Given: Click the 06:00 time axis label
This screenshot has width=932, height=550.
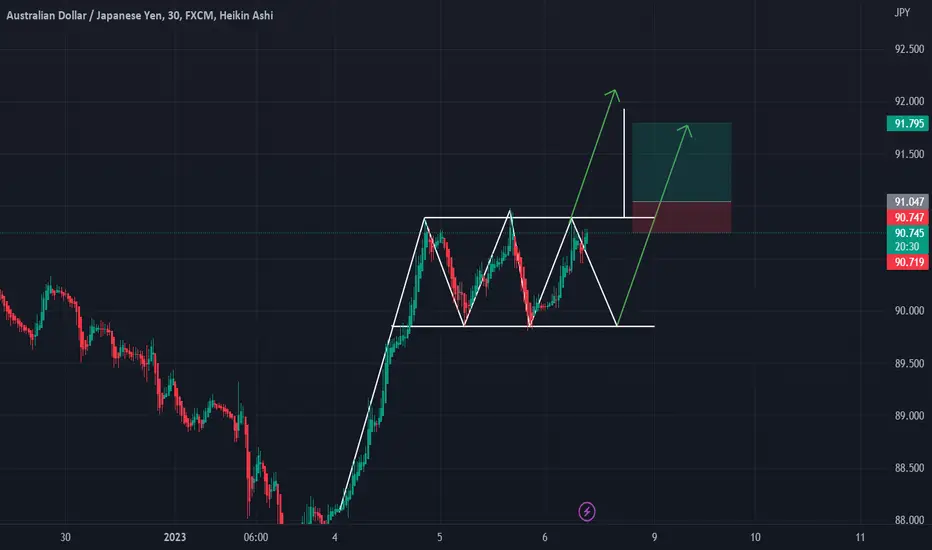Looking at the screenshot, I should (x=256, y=538).
